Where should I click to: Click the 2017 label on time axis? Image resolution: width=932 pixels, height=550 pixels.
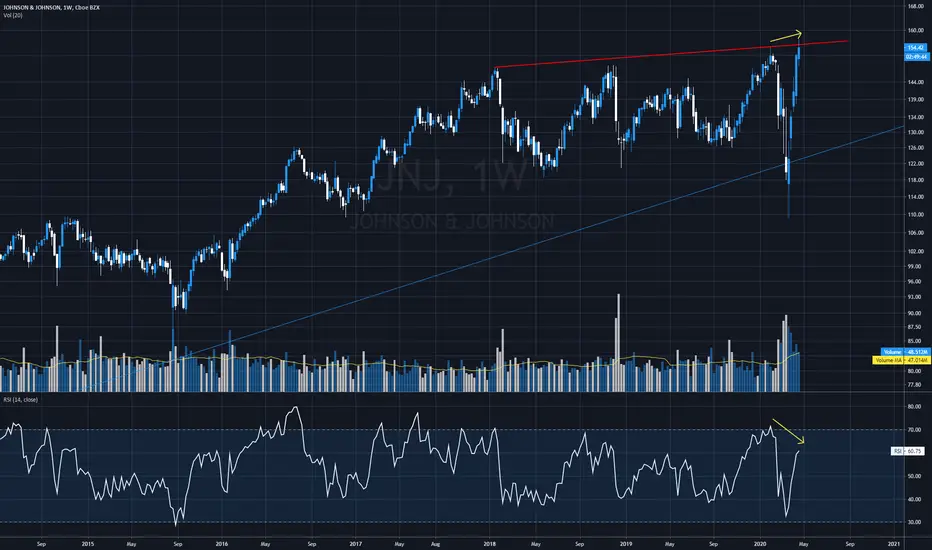(x=355, y=543)
